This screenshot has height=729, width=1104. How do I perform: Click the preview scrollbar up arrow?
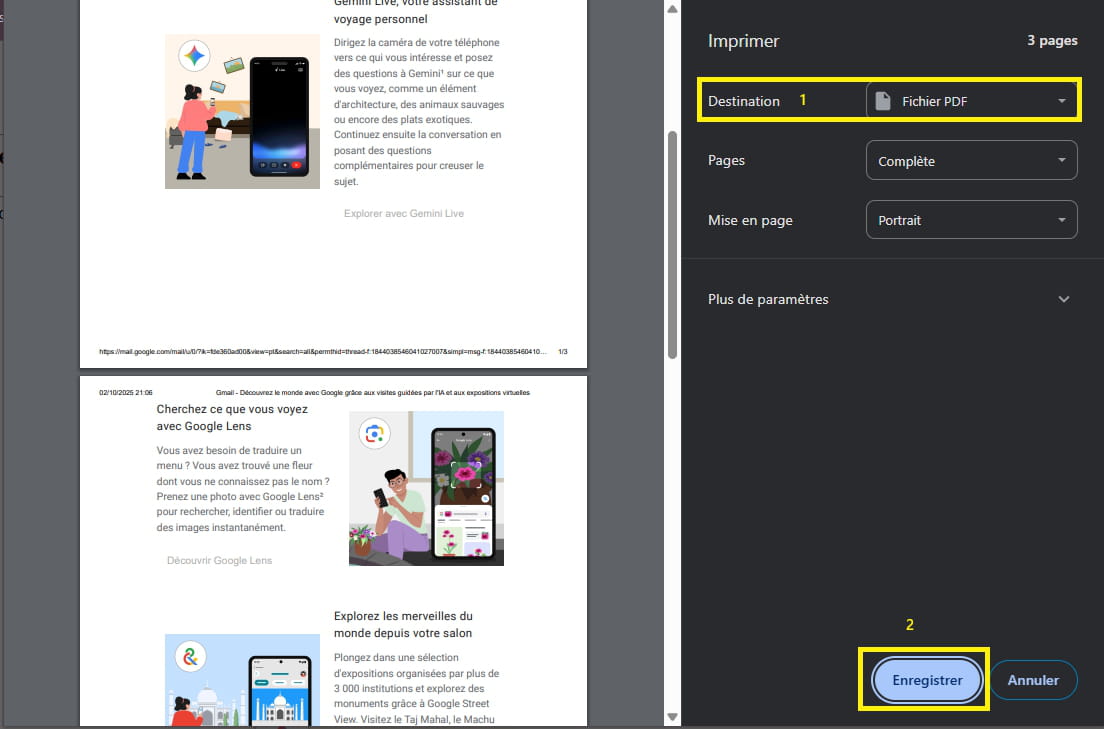tap(672, 9)
